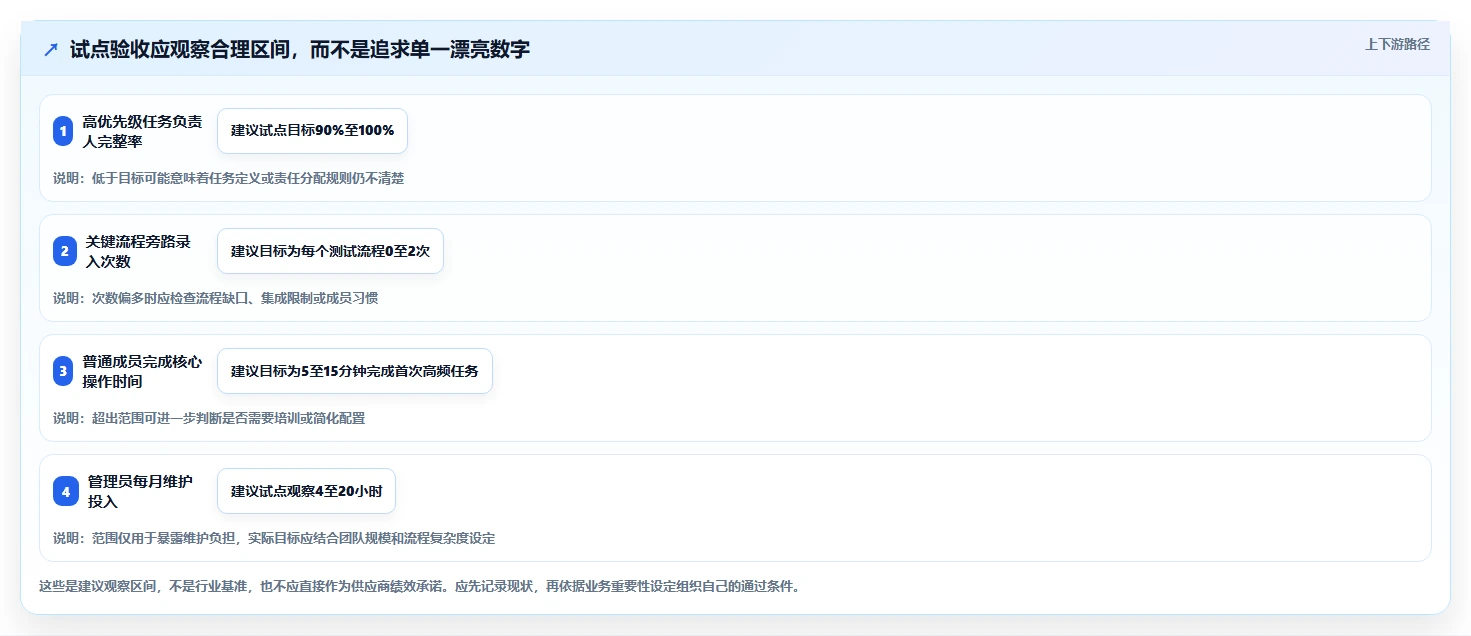Screen dimensions: 1471x636
Task: Select the 高优先级任务负责人完整率 title
Action: [x=143, y=131]
